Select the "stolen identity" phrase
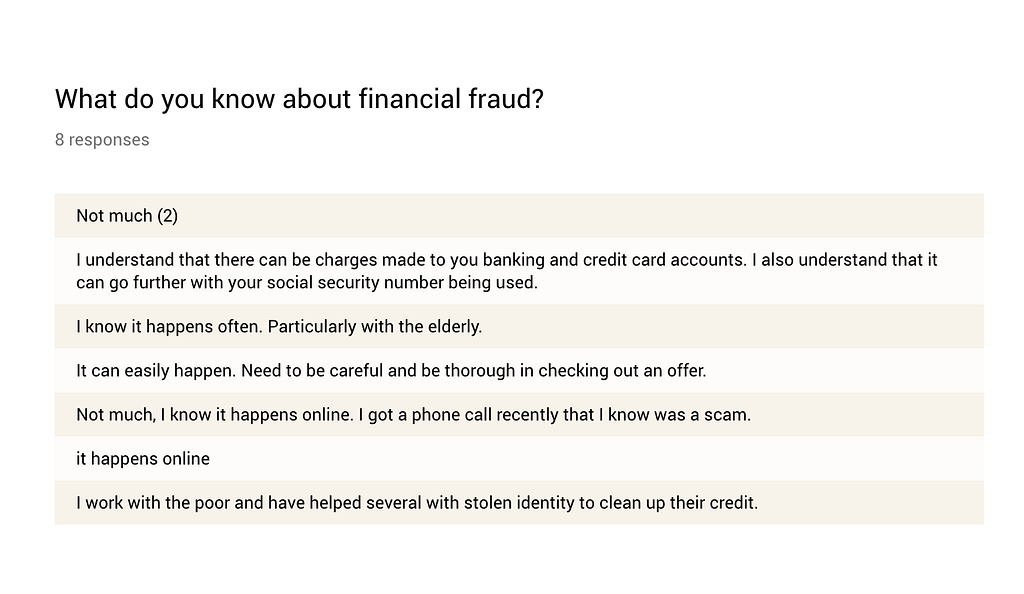This screenshot has width=1024, height=594. point(519,503)
